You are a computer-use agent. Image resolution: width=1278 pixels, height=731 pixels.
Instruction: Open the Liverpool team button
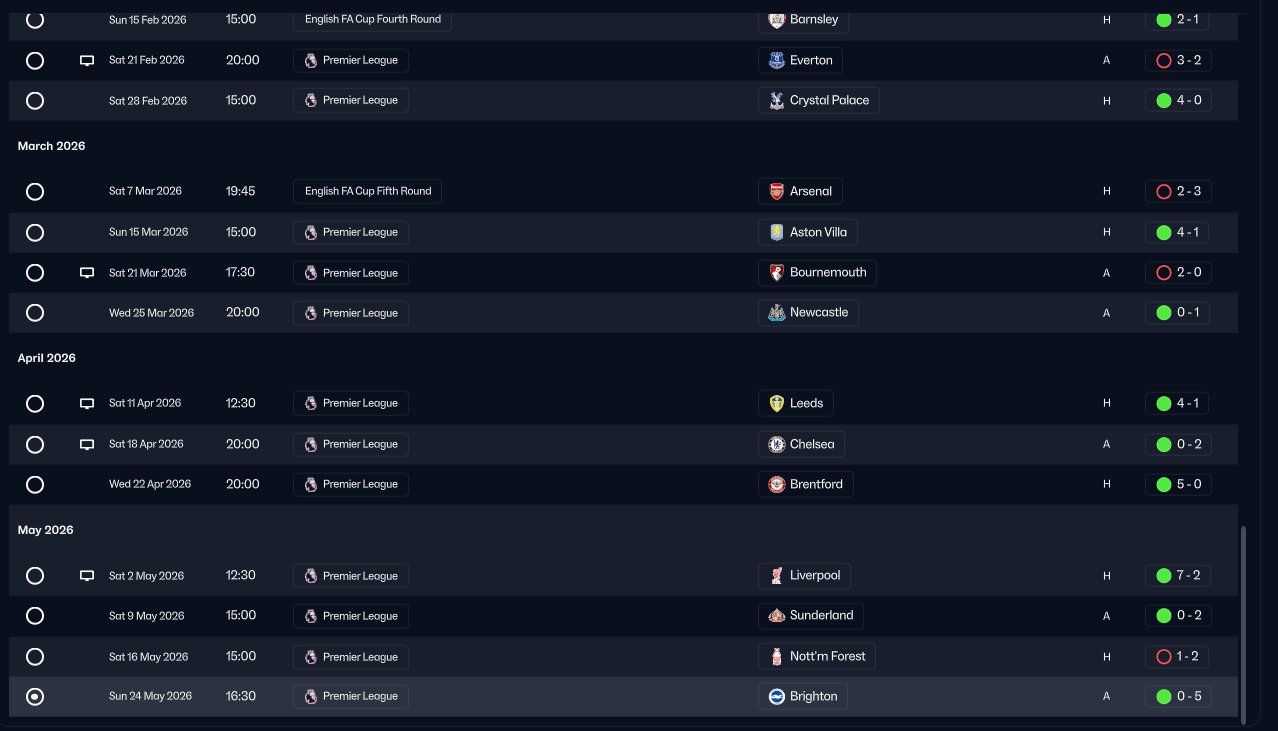click(x=804, y=576)
